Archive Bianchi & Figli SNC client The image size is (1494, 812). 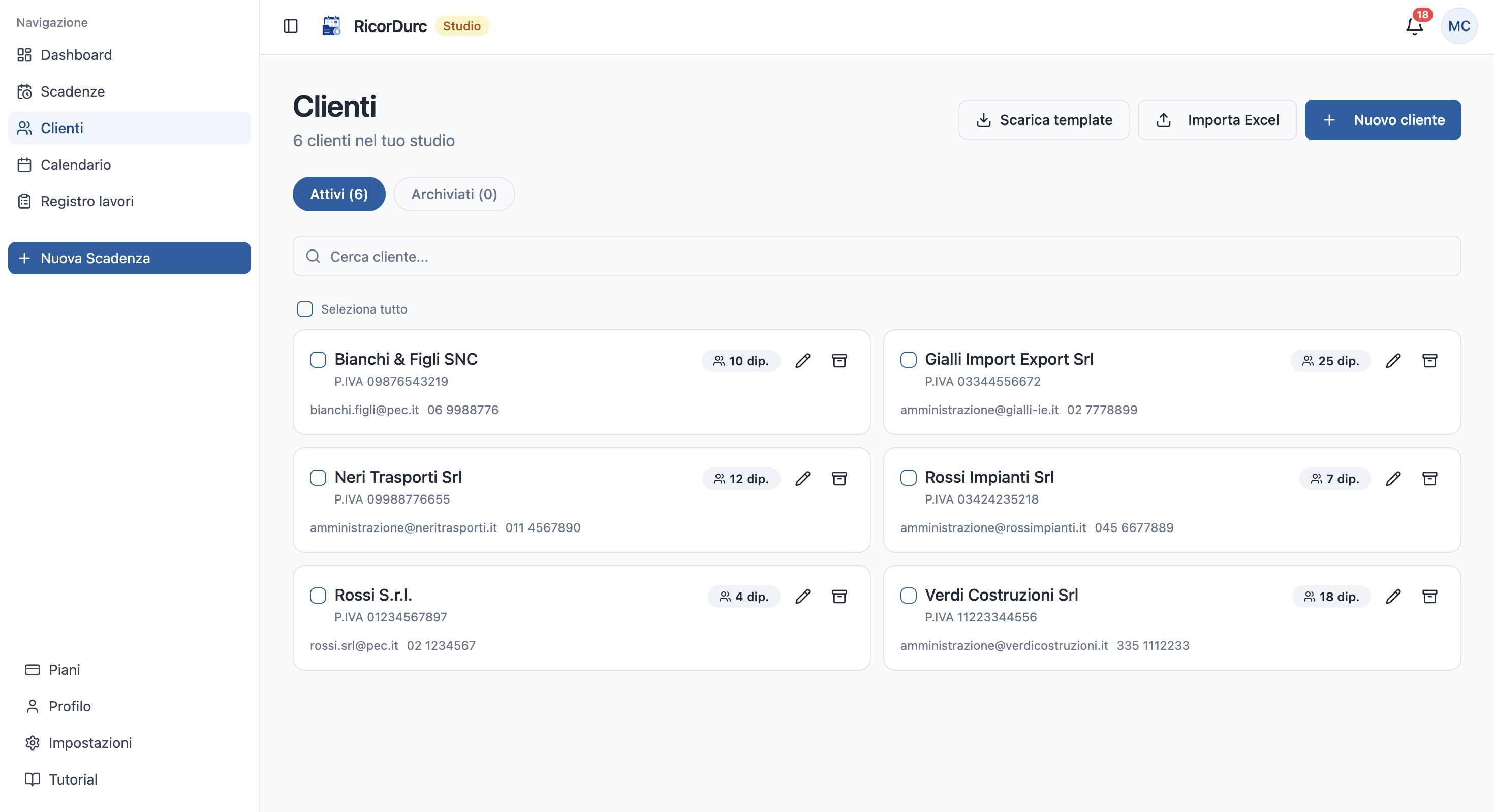coord(839,361)
